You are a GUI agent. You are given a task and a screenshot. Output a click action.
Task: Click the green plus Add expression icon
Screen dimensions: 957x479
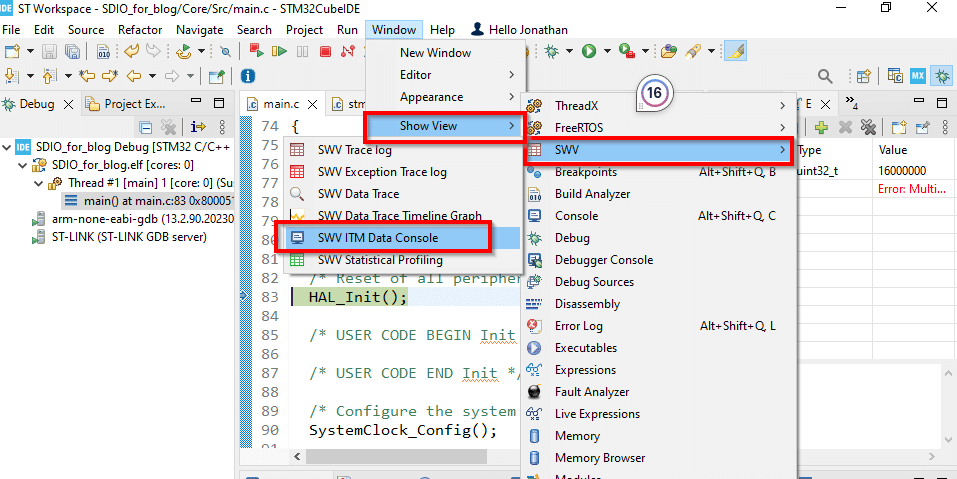(x=822, y=127)
